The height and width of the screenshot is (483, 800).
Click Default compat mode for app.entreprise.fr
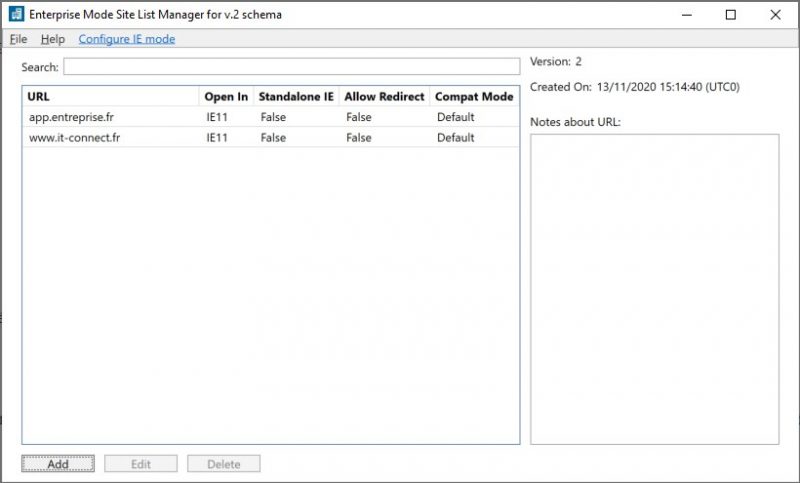pos(456,117)
